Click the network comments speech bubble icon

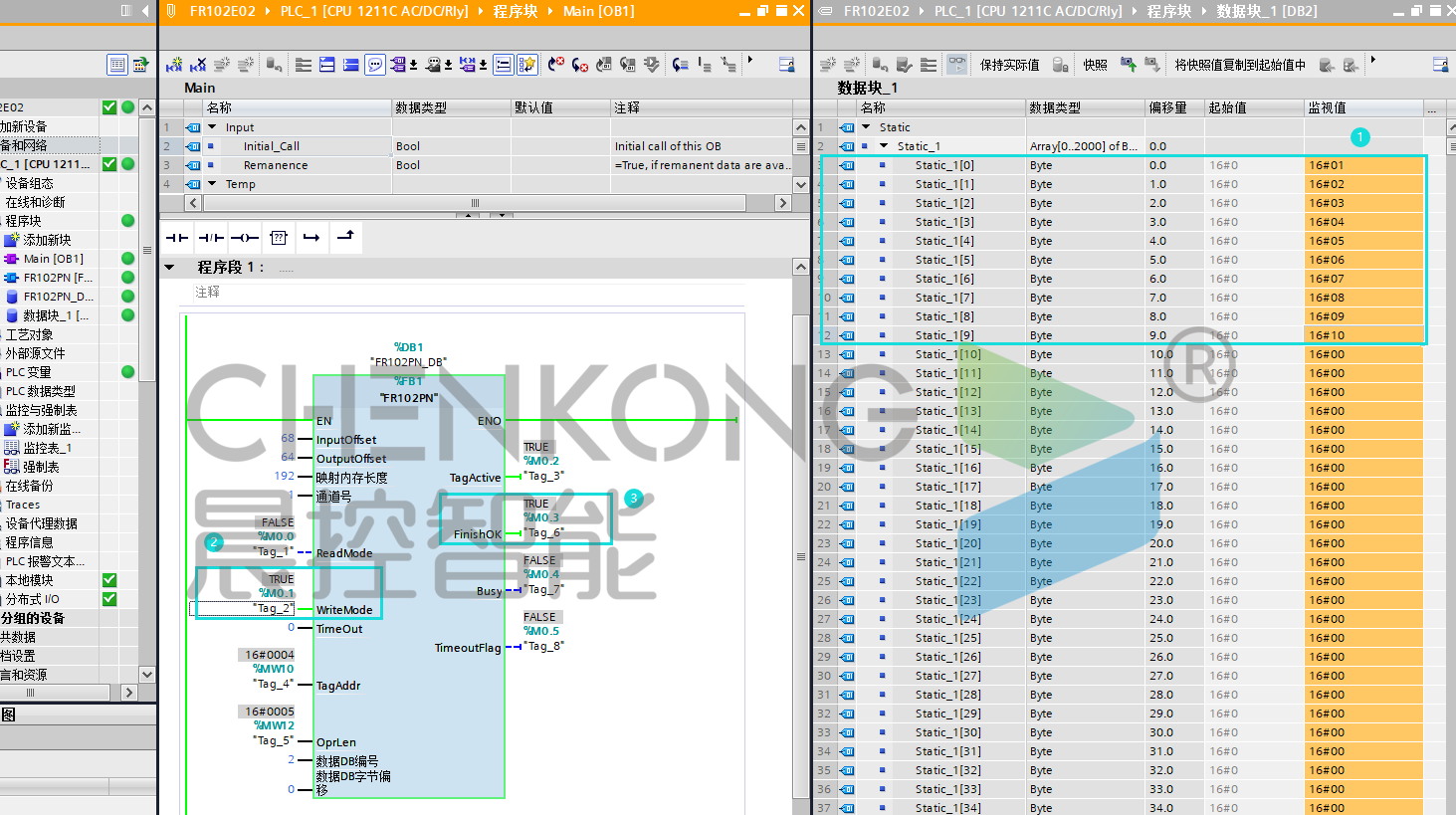(x=375, y=65)
